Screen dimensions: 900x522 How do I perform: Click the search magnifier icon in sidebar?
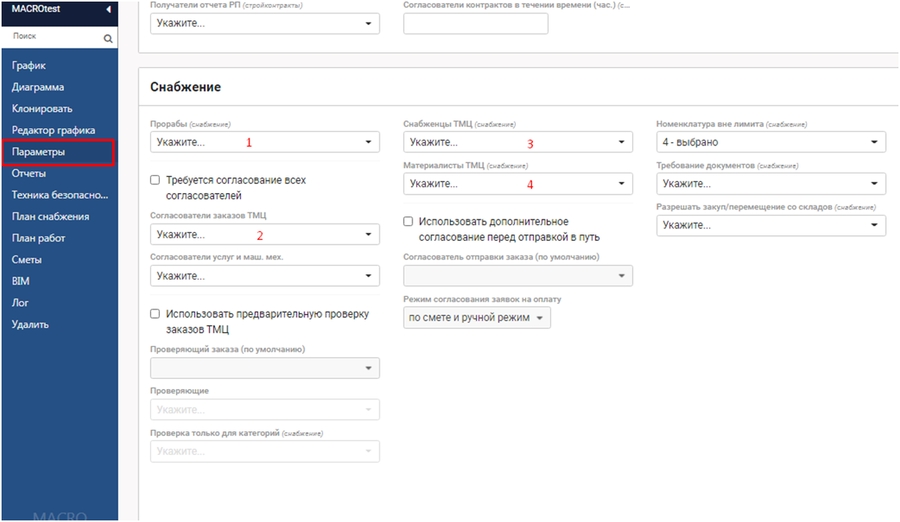(108, 39)
